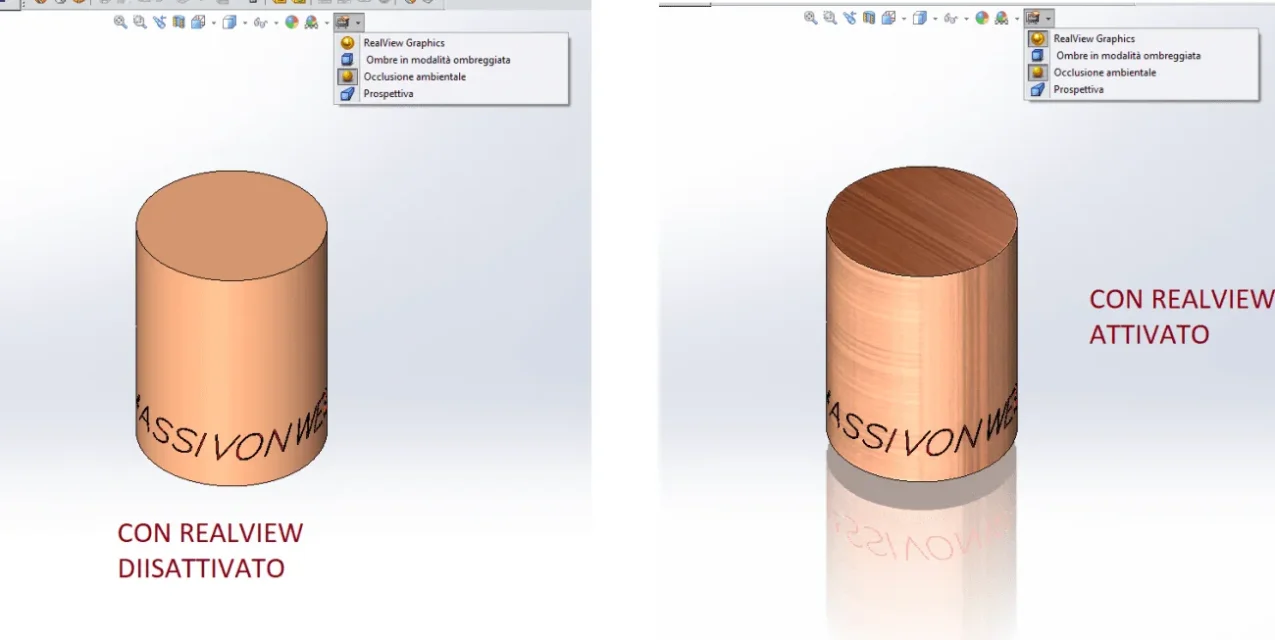
Task: Click Previous View in RealView-attivato screenshot
Action: point(850,18)
